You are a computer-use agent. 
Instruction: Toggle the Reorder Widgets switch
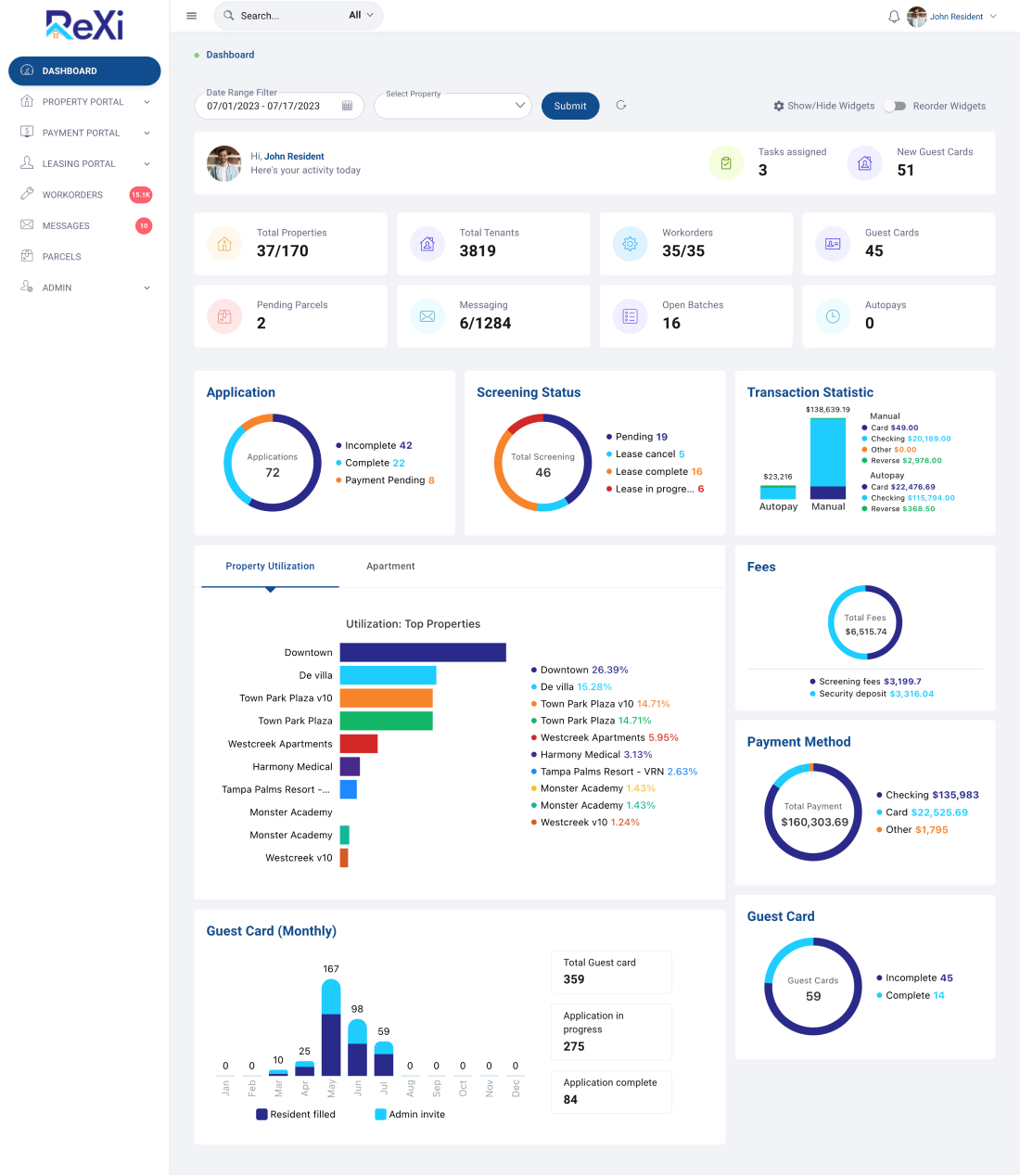[x=894, y=106]
